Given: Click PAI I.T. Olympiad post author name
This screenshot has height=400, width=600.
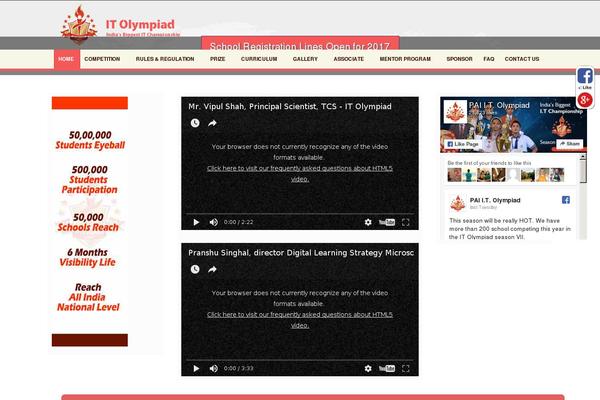Looking at the screenshot, I should pos(495,200).
